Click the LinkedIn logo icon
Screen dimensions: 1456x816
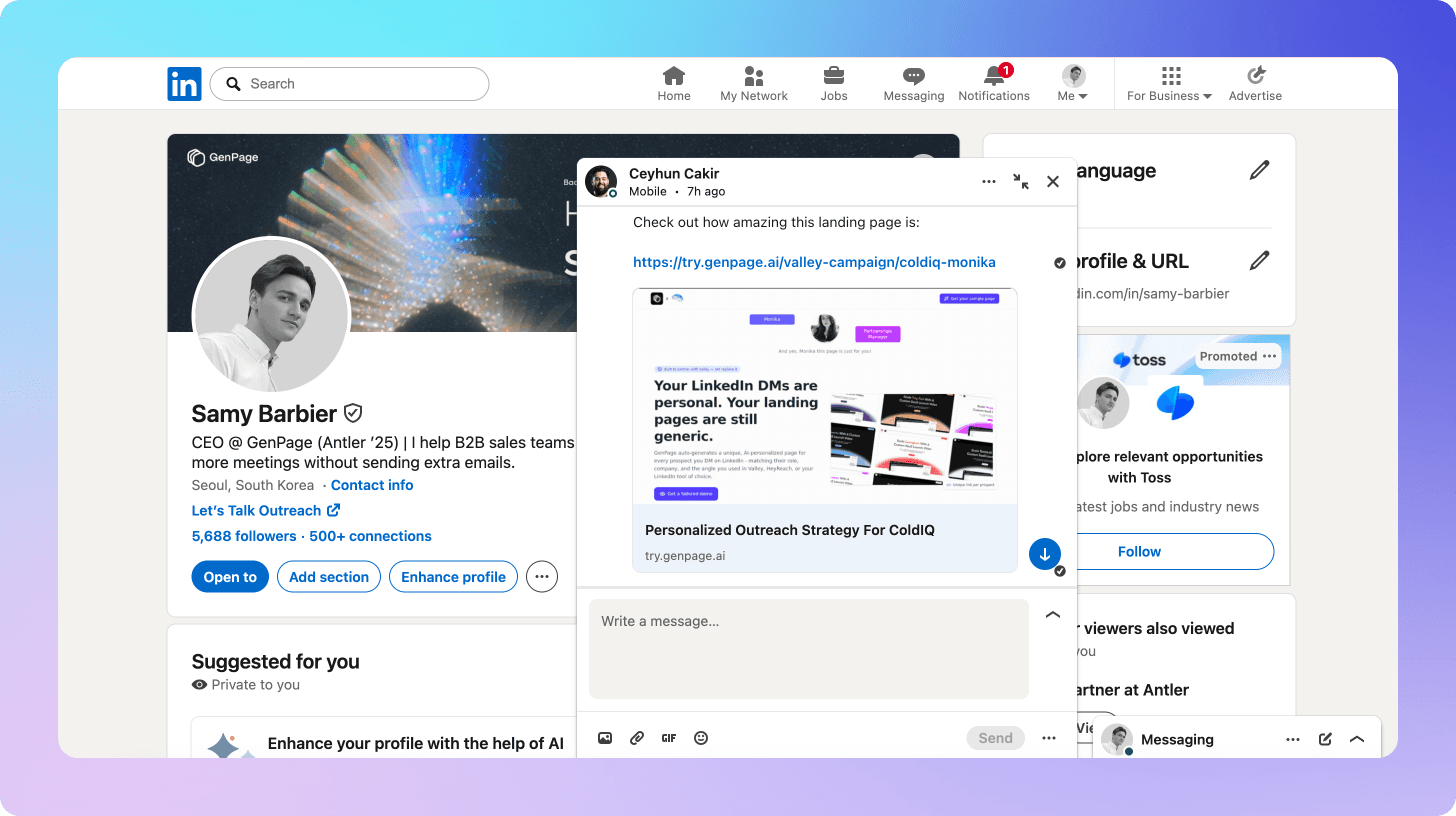[184, 84]
